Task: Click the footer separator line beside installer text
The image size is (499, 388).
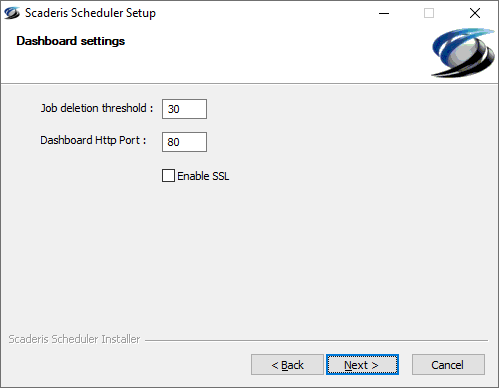Action: 316,340
